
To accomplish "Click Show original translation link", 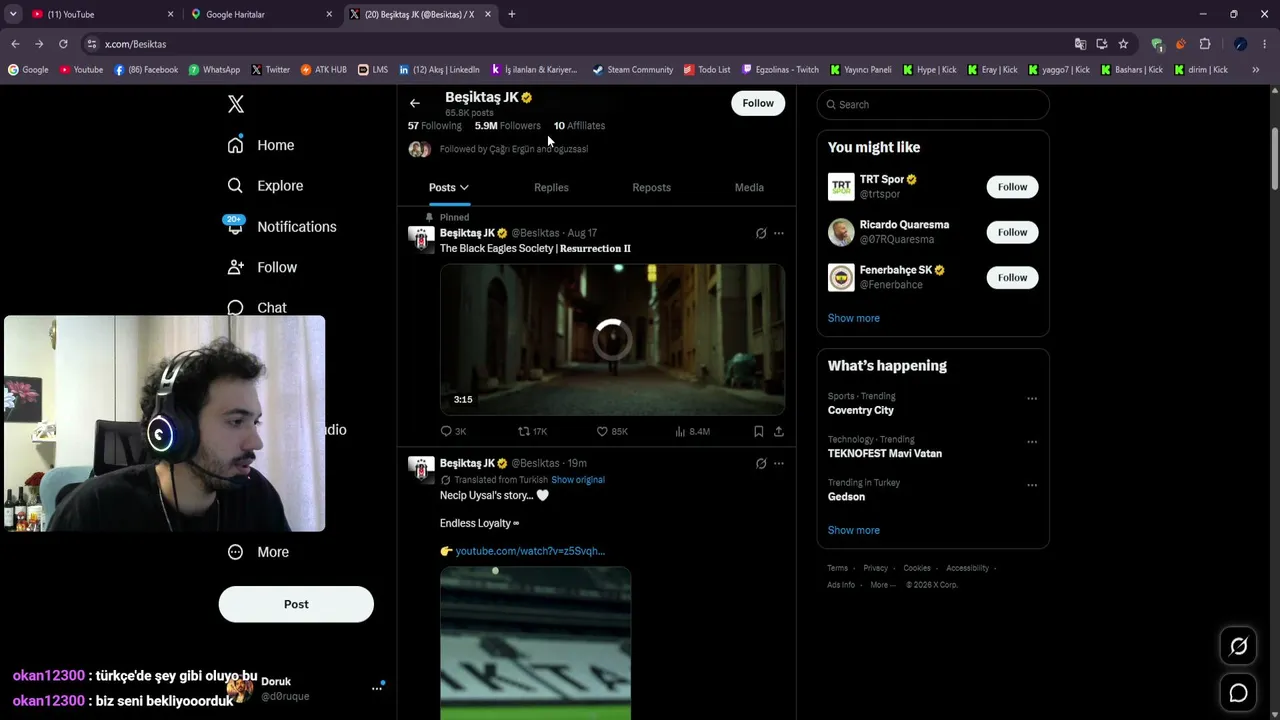I will 578,480.
